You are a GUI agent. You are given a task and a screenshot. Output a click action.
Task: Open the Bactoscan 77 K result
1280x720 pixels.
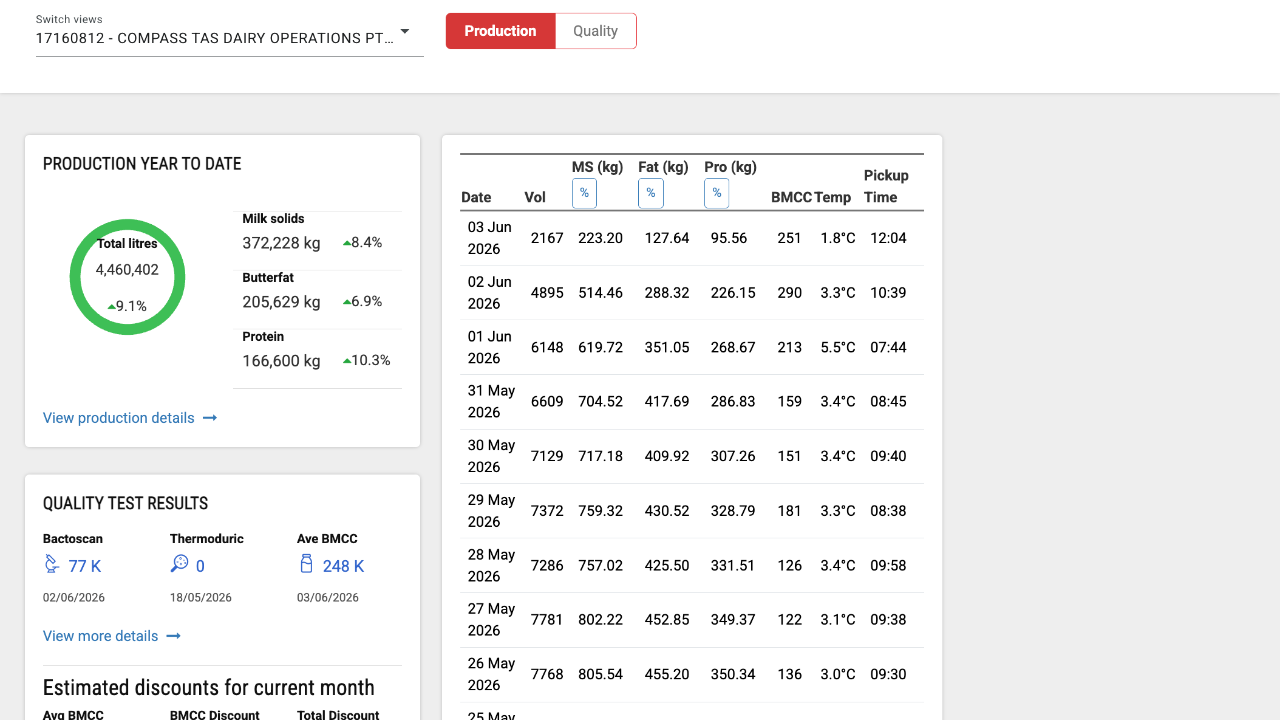click(85, 566)
